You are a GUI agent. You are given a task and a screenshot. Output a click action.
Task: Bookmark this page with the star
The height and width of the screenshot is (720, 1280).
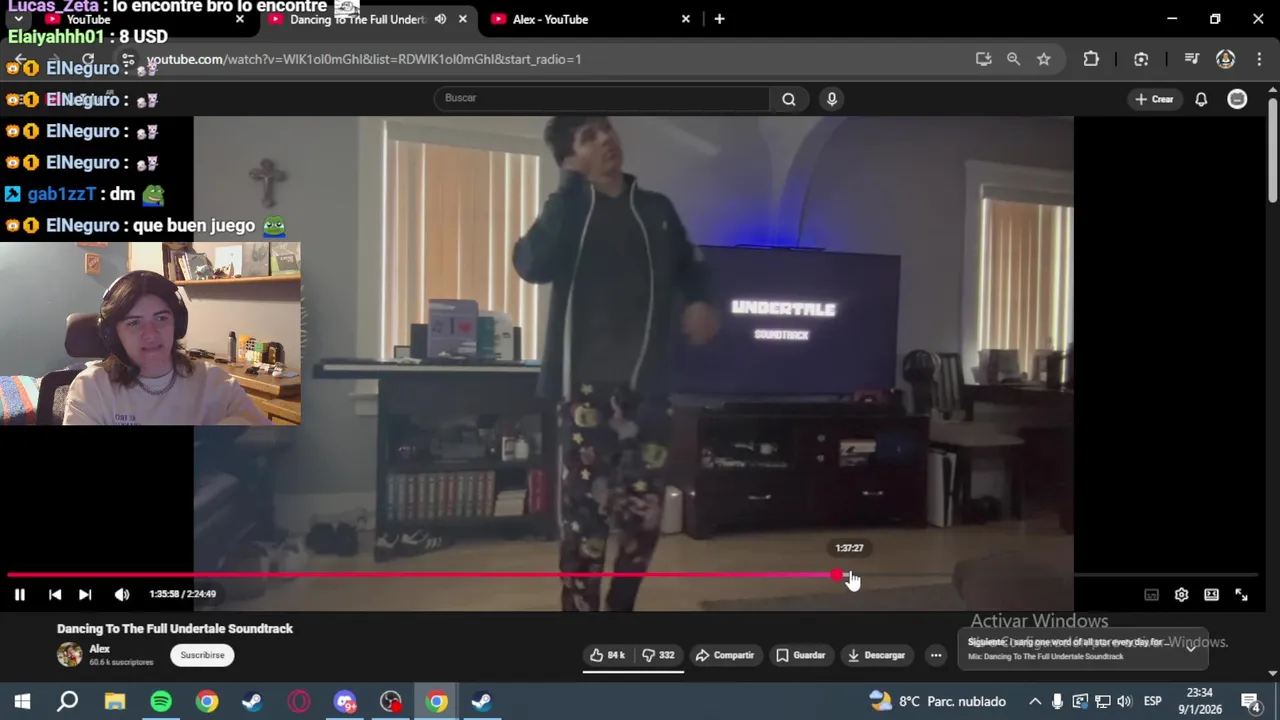click(x=1043, y=59)
